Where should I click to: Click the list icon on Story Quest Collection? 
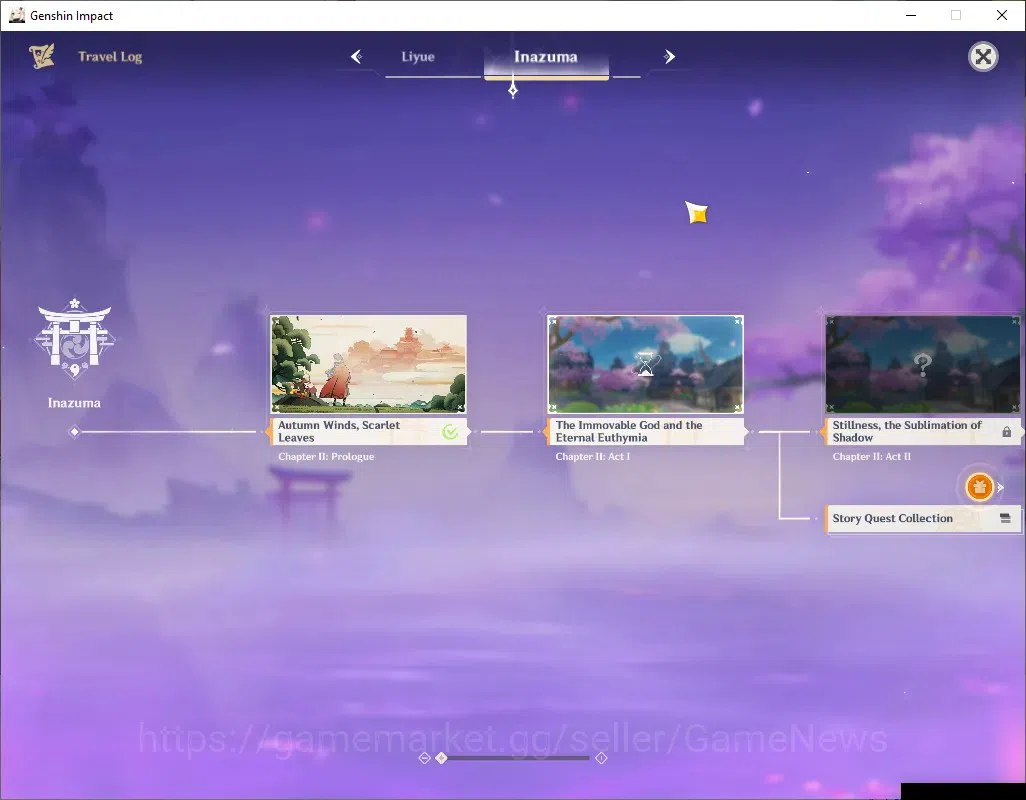point(1005,518)
